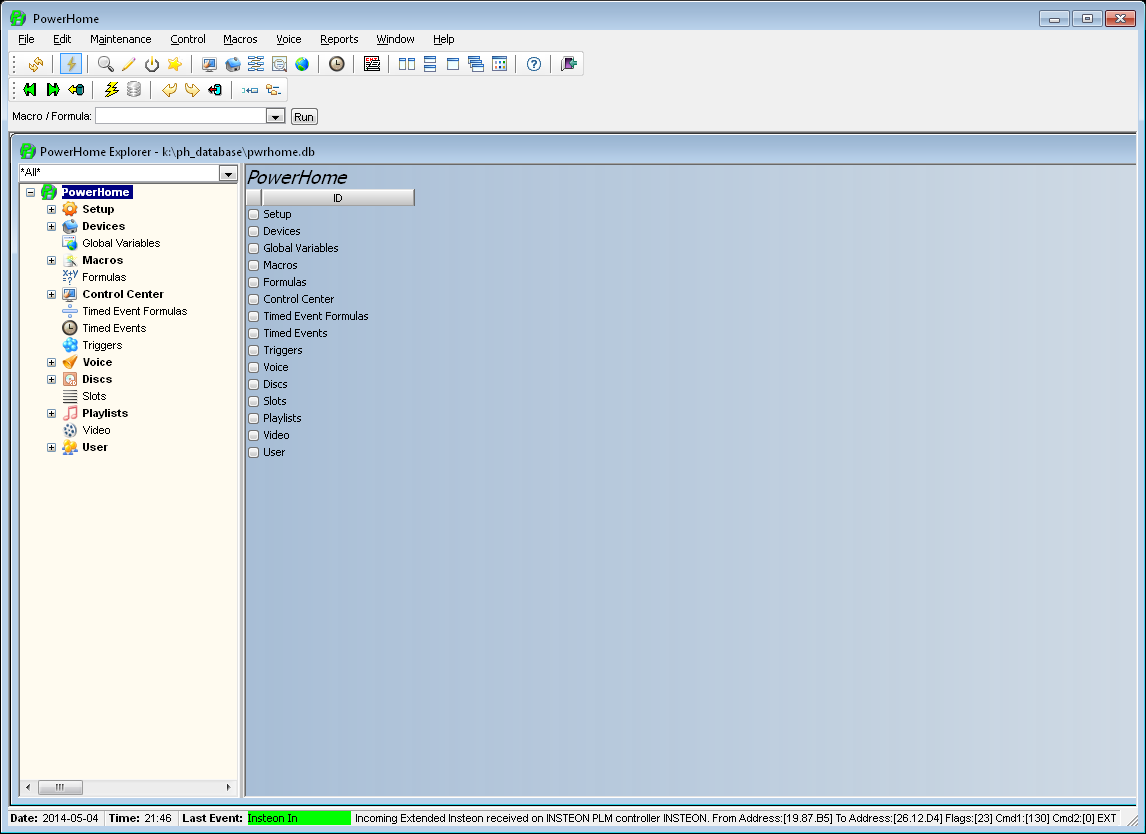Click the clock timed events toolbar icon
This screenshot has height=834, width=1146.
tap(336, 64)
